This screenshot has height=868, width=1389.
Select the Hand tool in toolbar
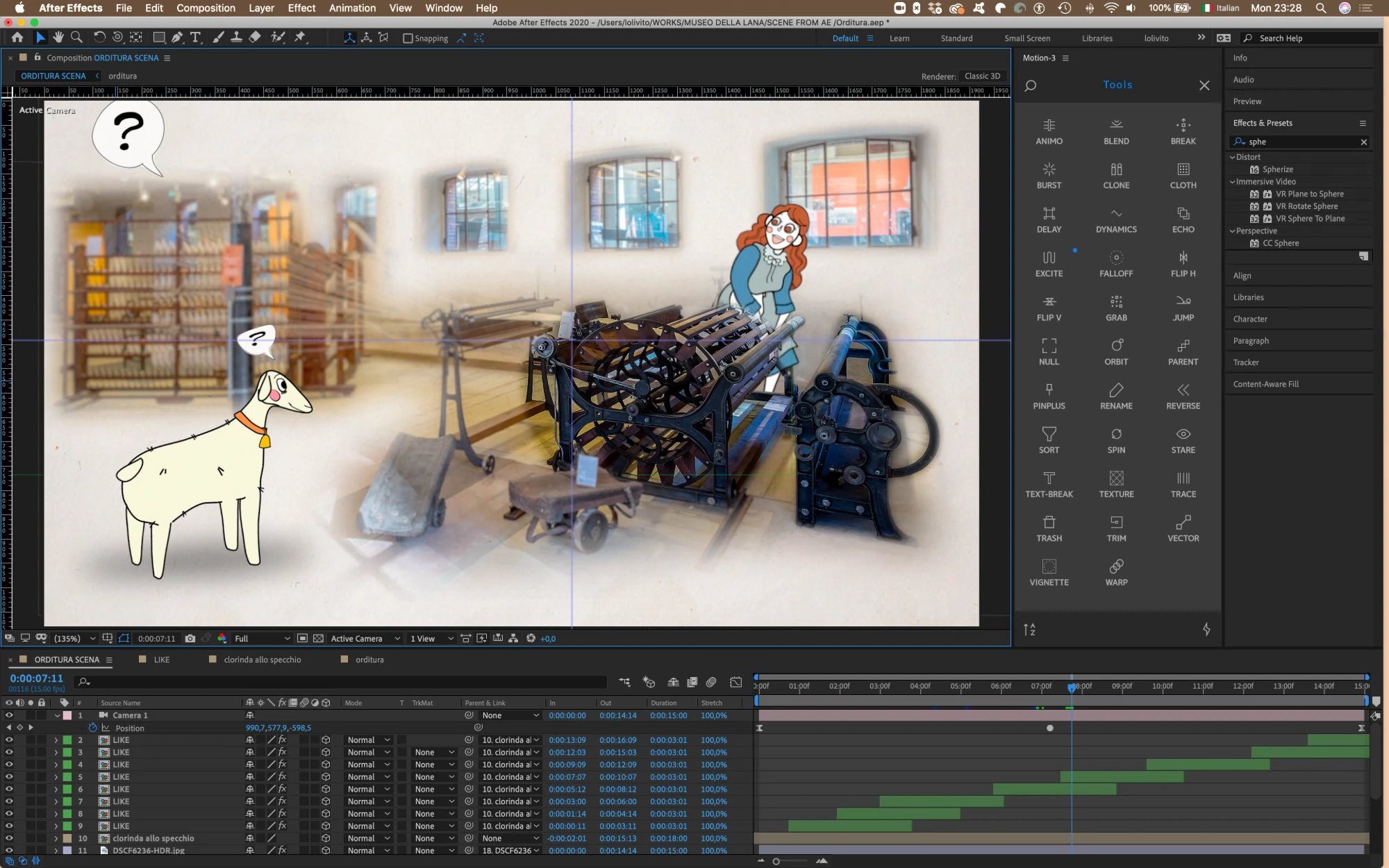(58, 37)
